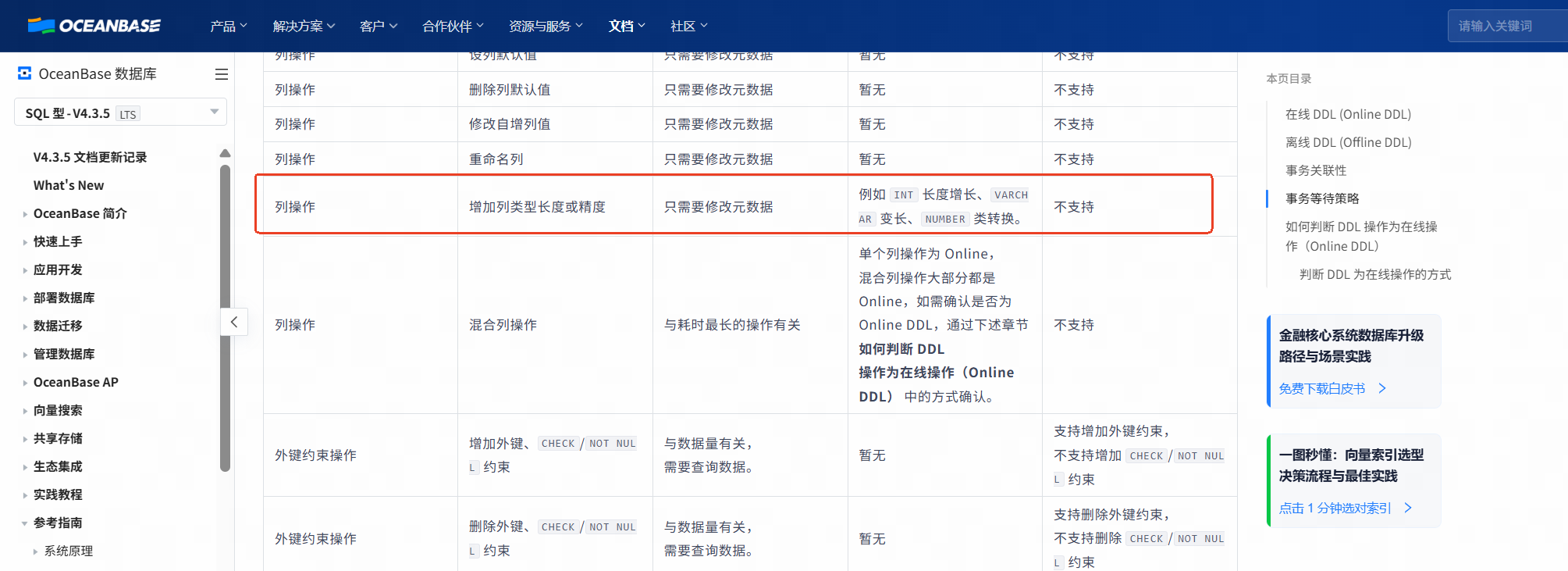Click the OceanBase logo in header
Image resolution: width=1568 pixels, height=571 pixels.
pos(94,26)
